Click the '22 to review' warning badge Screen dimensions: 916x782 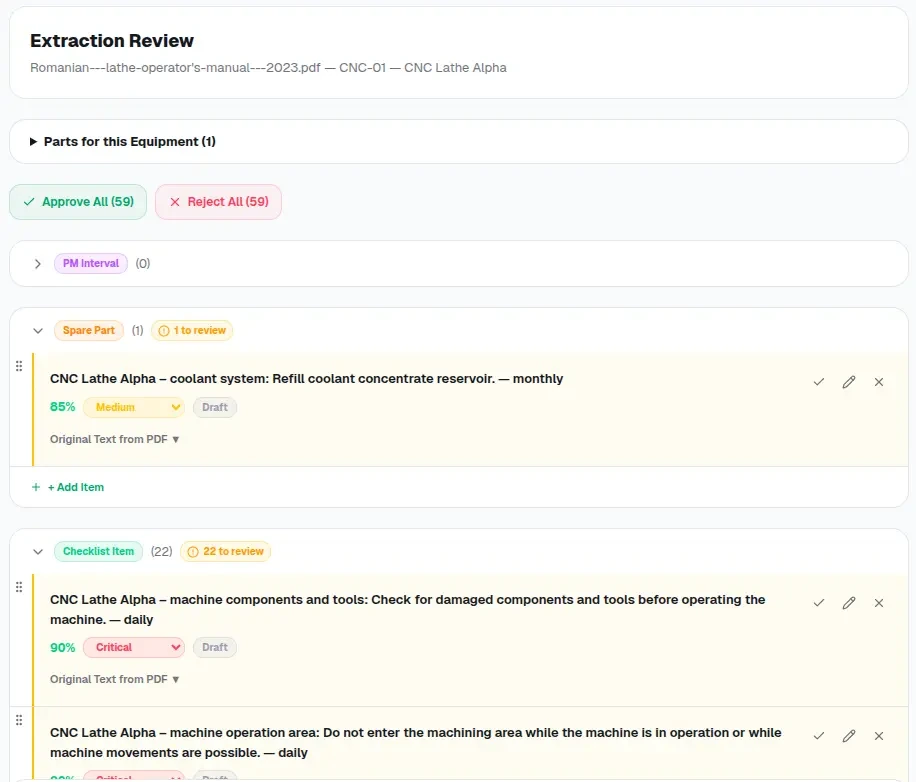(225, 551)
